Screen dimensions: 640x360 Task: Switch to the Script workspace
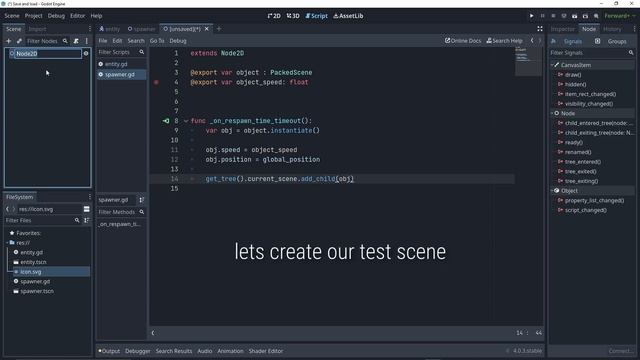(x=316, y=16)
